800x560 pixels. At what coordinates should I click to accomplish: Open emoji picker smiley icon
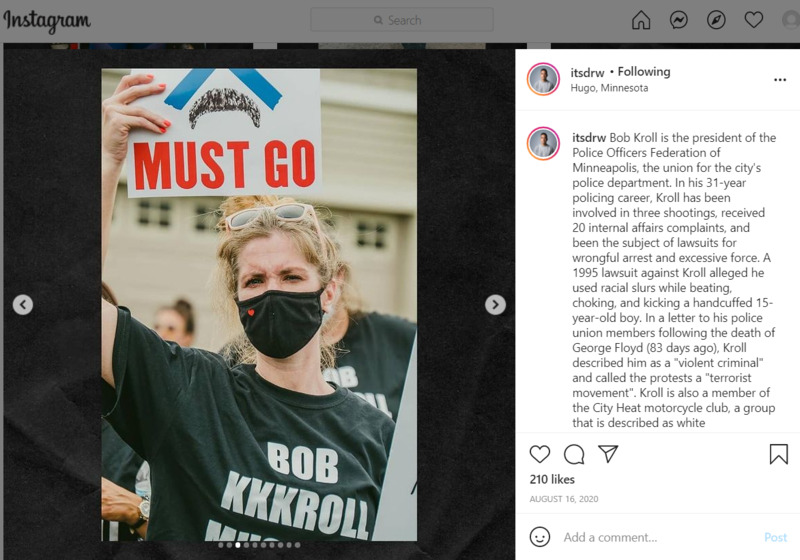(x=540, y=537)
